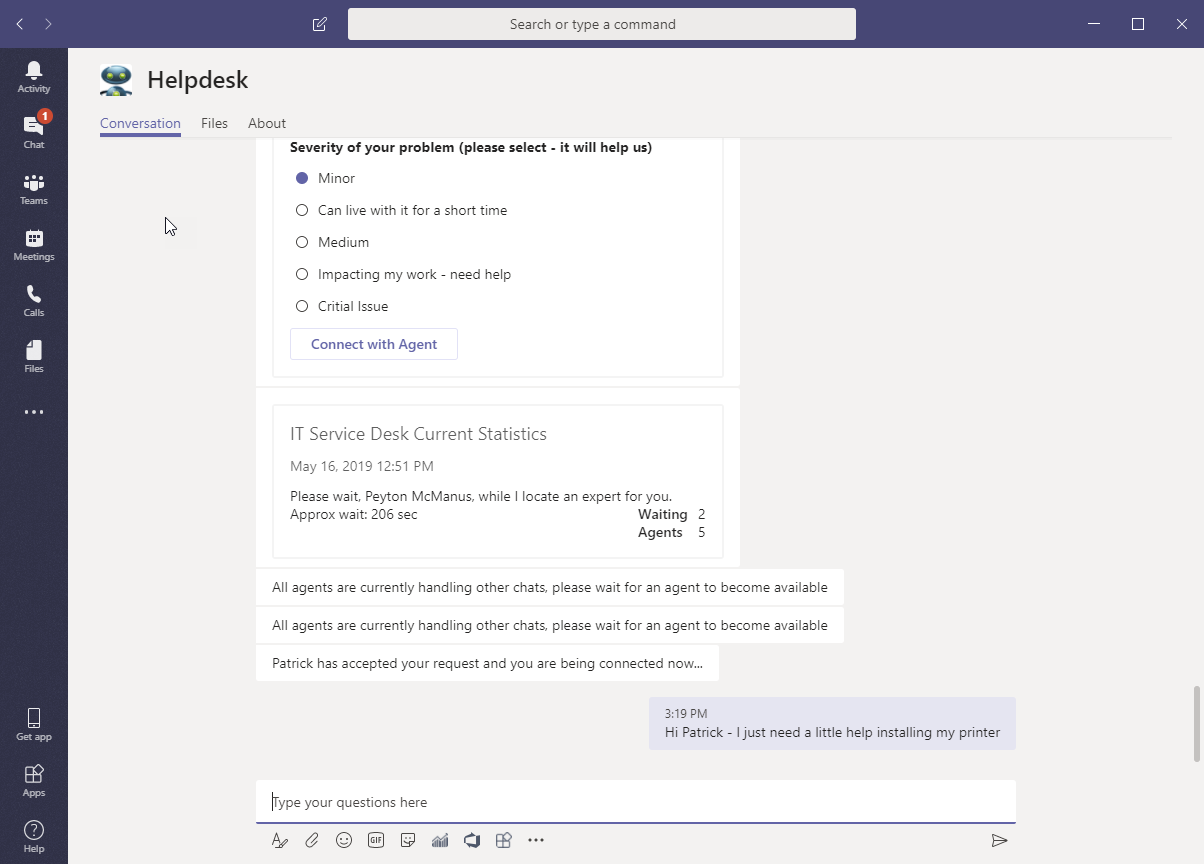Click Get app in sidebar
This screenshot has height=864, width=1204.
(x=34, y=724)
